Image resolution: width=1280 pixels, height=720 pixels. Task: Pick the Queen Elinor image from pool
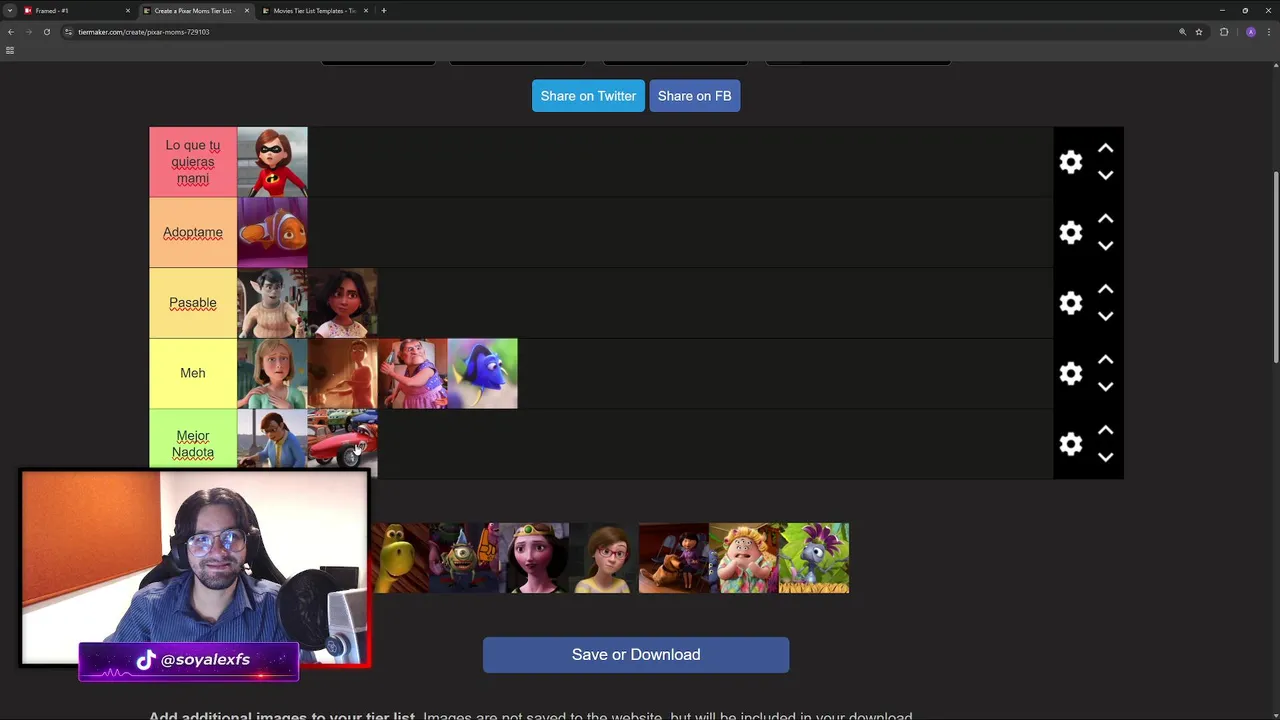coord(534,558)
